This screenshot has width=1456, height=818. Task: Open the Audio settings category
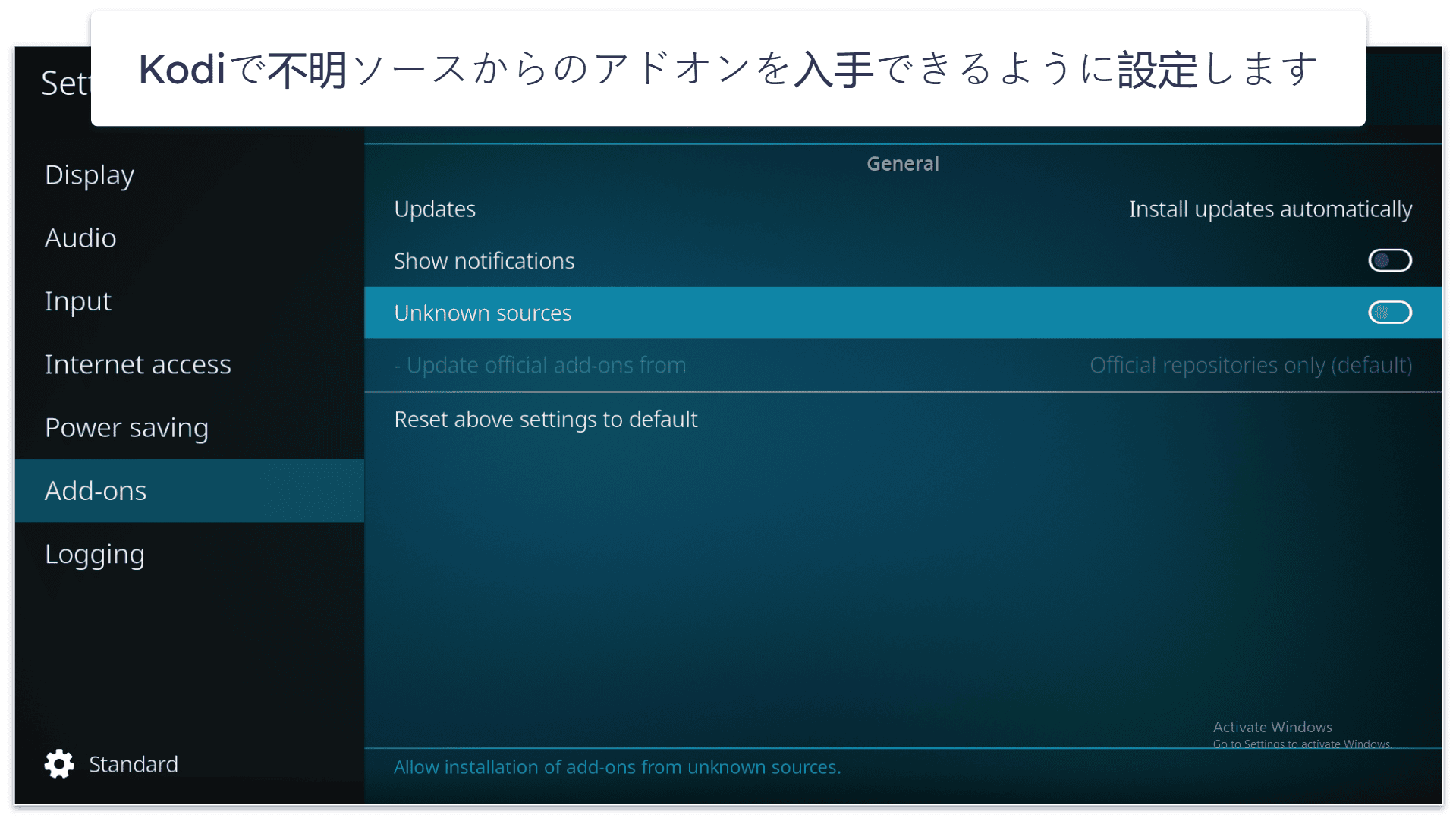pyautogui.click(x=189, y=238)
